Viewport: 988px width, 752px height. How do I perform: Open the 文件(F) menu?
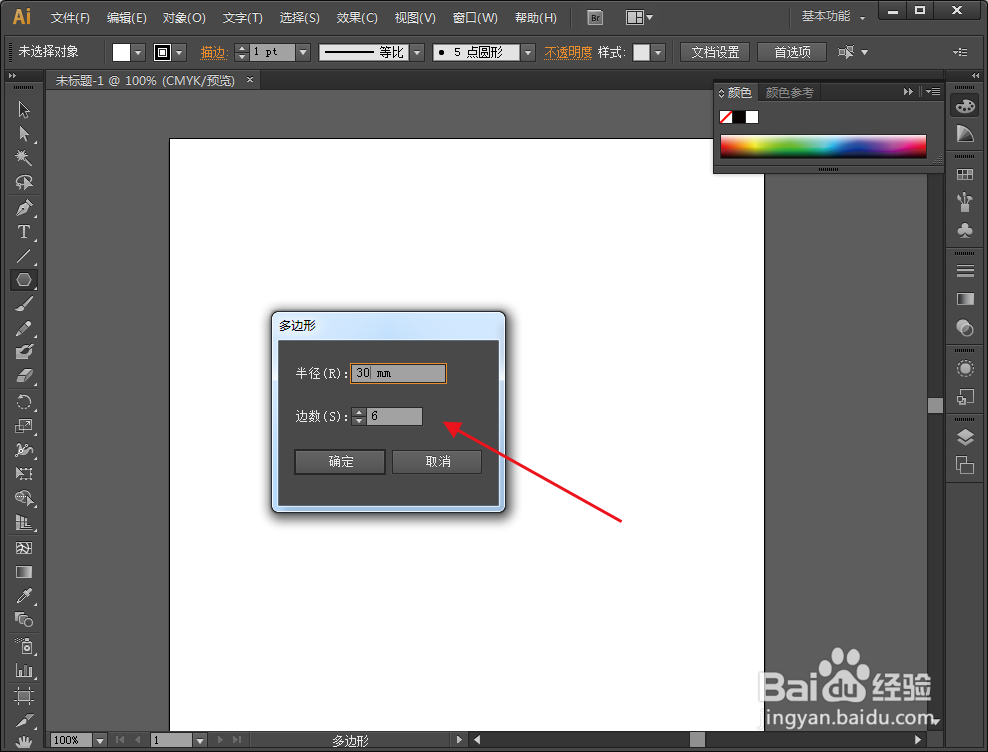(x=70, y=18)
